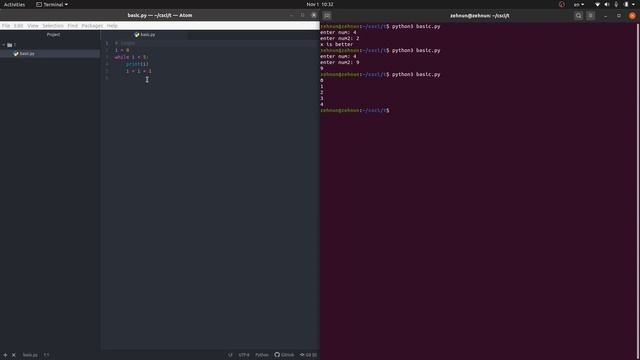Change UTF-8 encoding in status bar
Image resolution: width=640 pixels, height=360 pixels.
244,355
